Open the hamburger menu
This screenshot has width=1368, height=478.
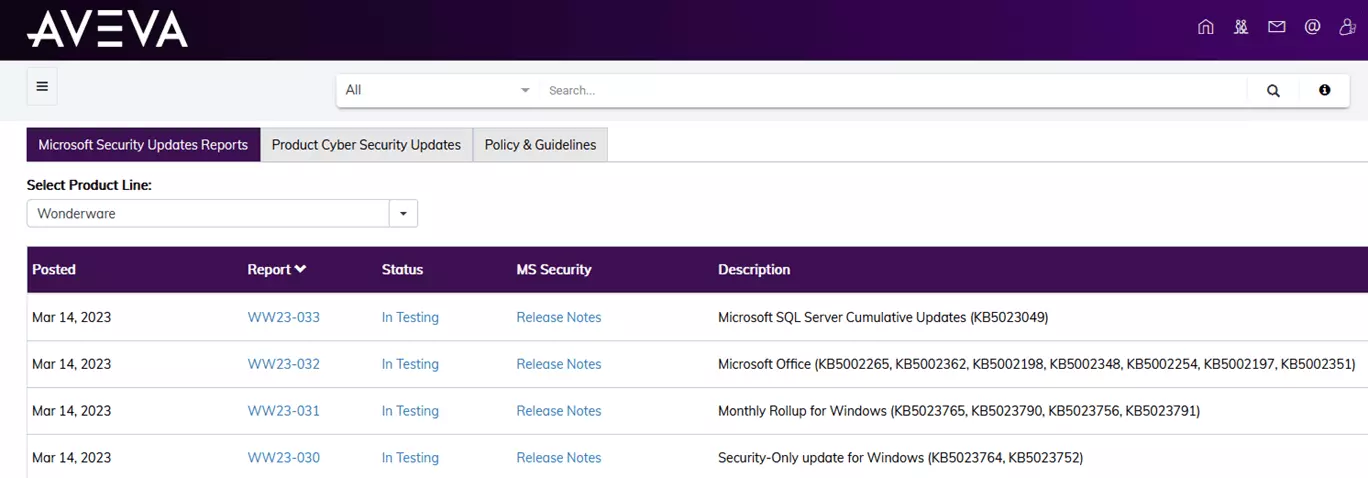[42, 87]
